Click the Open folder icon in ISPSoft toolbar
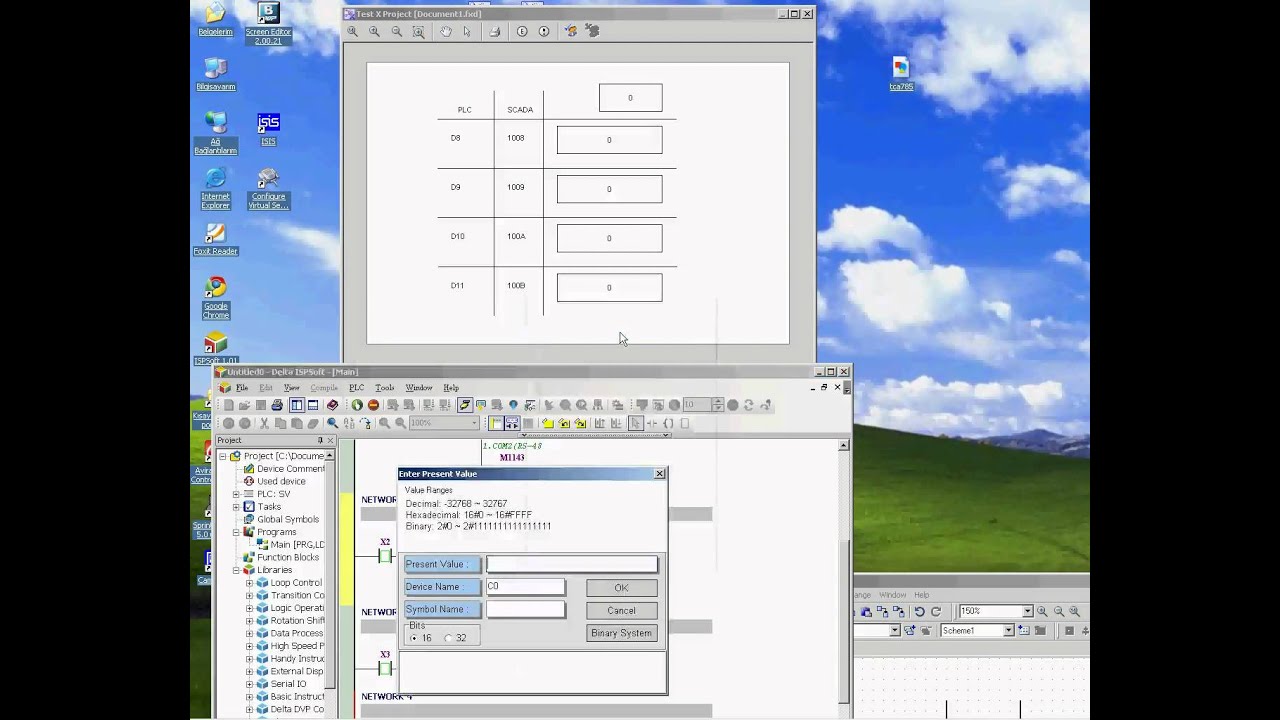Screen dimensions: 1280x720 (x=244, y=405)
